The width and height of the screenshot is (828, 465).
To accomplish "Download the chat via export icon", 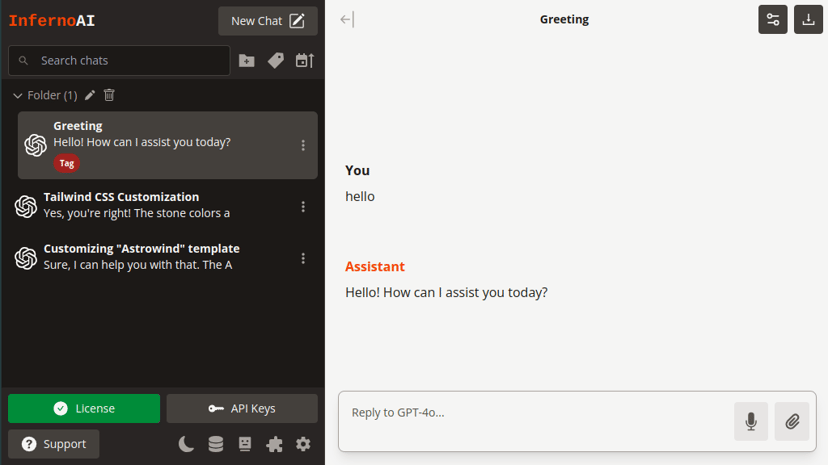I will (808, 20).
